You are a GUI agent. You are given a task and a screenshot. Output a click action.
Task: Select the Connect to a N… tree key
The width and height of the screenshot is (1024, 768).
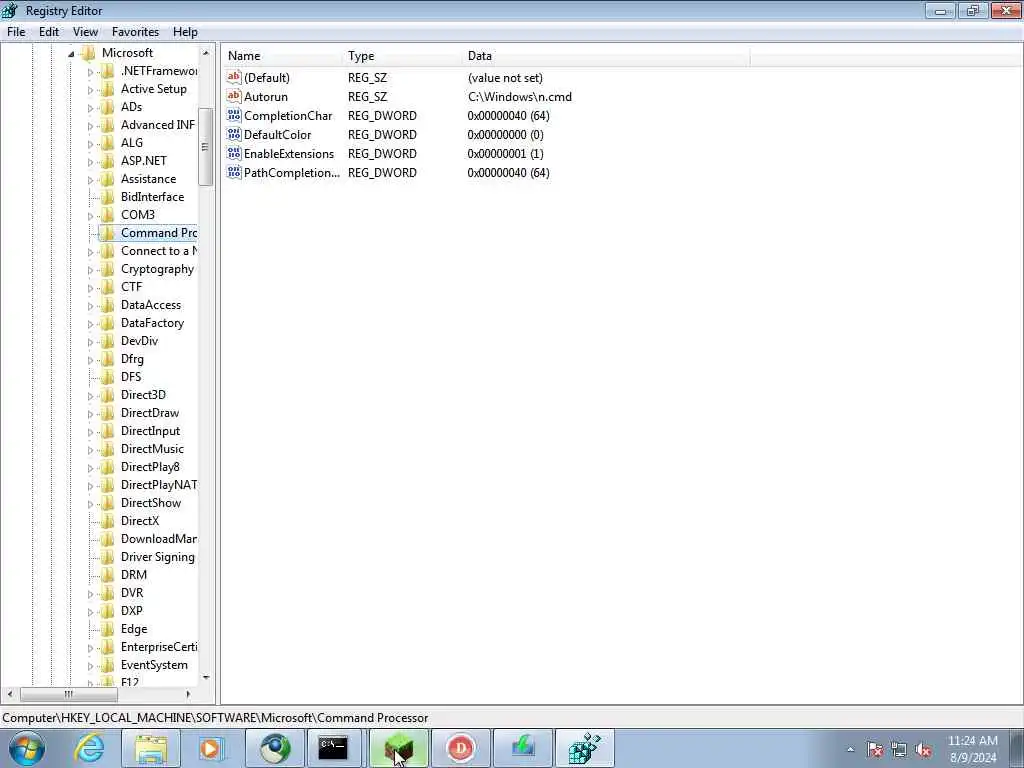159,251
